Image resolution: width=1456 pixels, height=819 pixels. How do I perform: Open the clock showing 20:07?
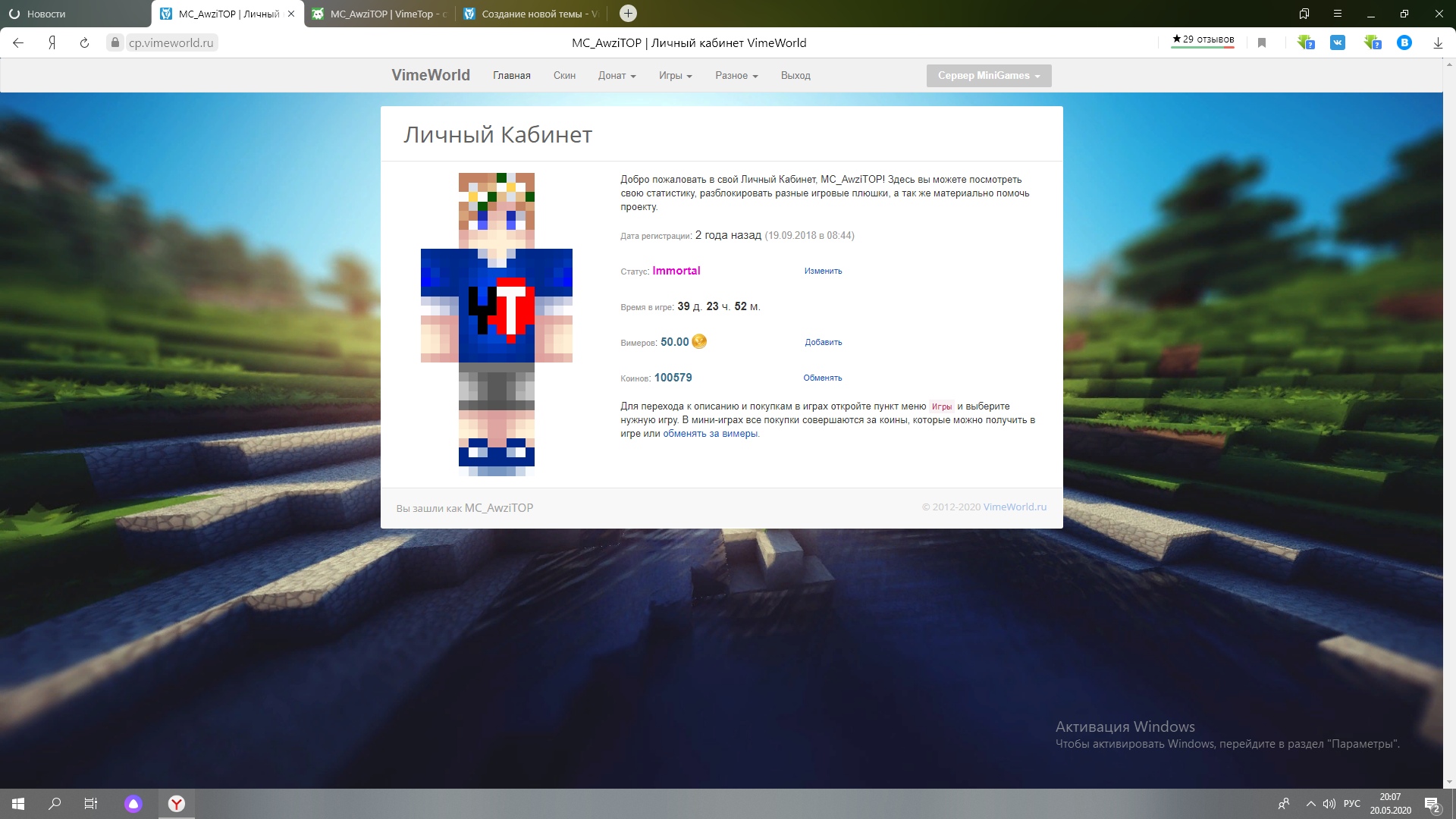[1390, 804]
